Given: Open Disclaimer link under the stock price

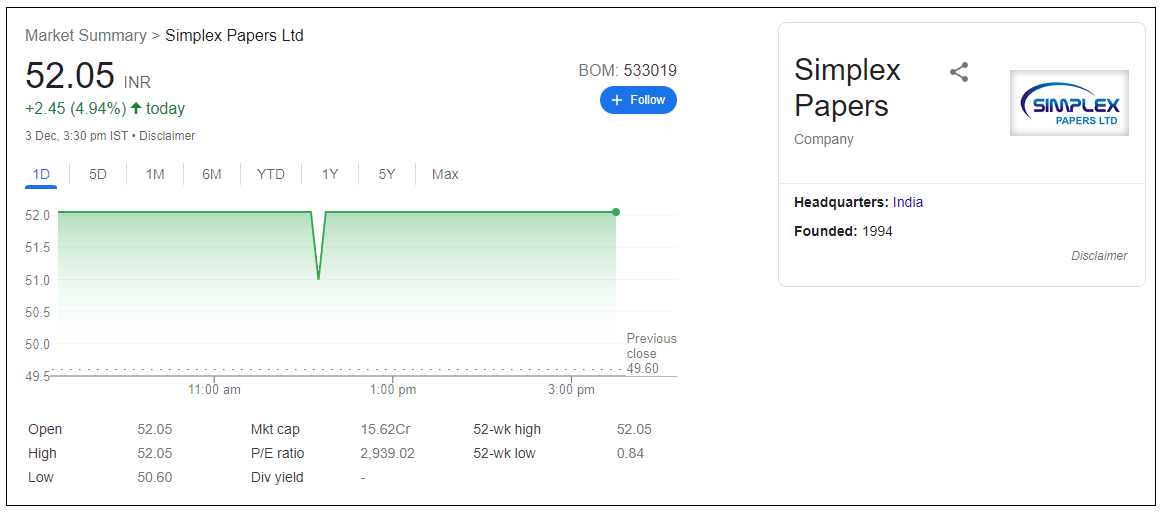Looking at the screenshot, I should point(167,136).
